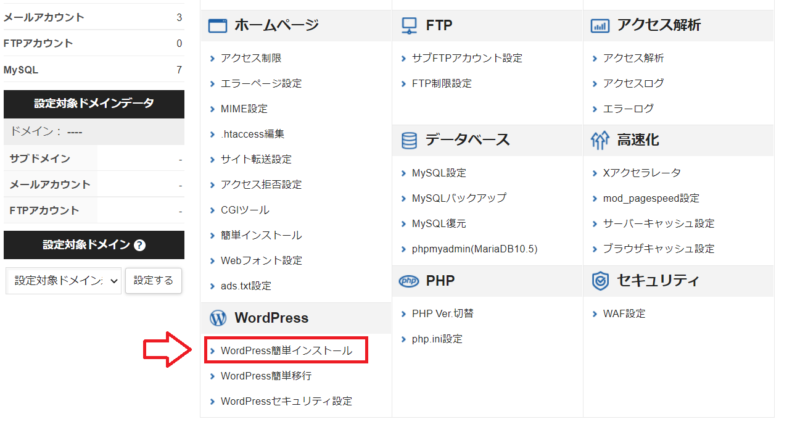Open CGIツール
Image resolution: width=800 pixels, height=435 pixels.
[x=245, y=210]
